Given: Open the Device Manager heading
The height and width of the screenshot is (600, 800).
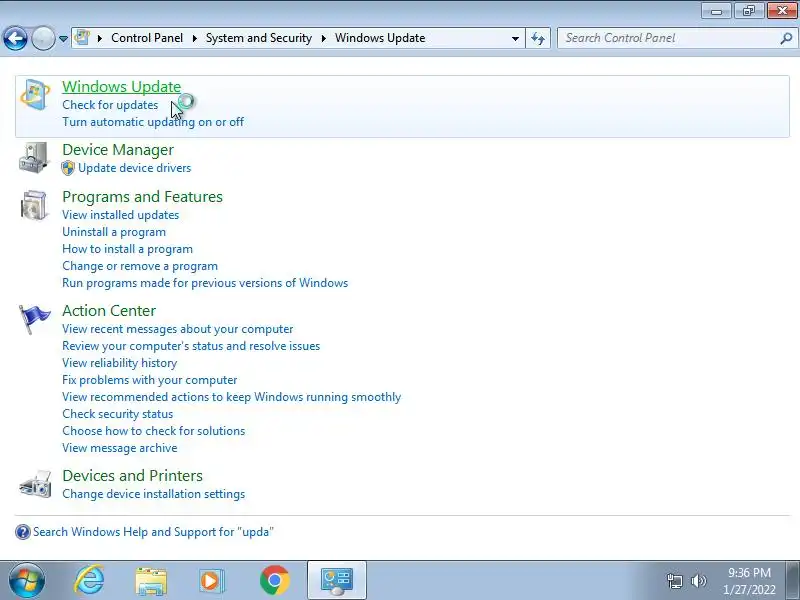Looking at the screenshot, I should [x=118, y=150].
